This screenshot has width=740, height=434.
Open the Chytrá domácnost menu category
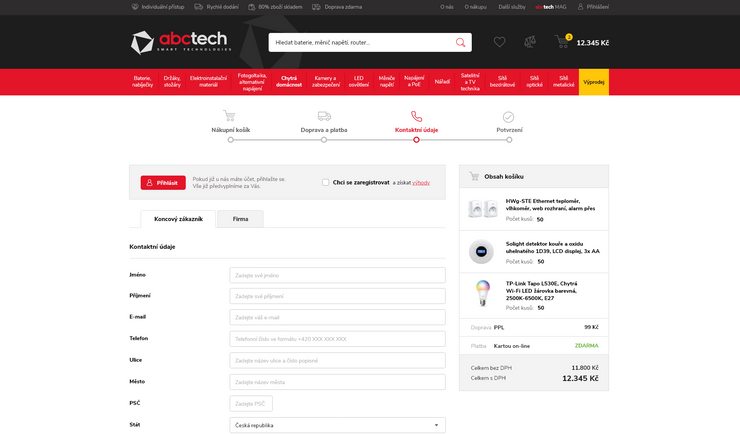(289, 82)
